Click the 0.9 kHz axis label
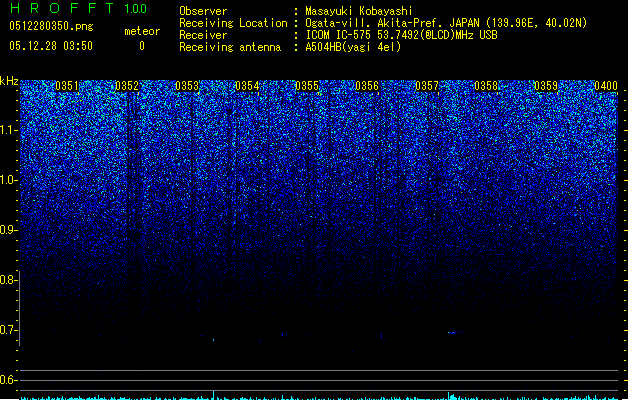Screen dimensions: 629x400 point(8,230)
